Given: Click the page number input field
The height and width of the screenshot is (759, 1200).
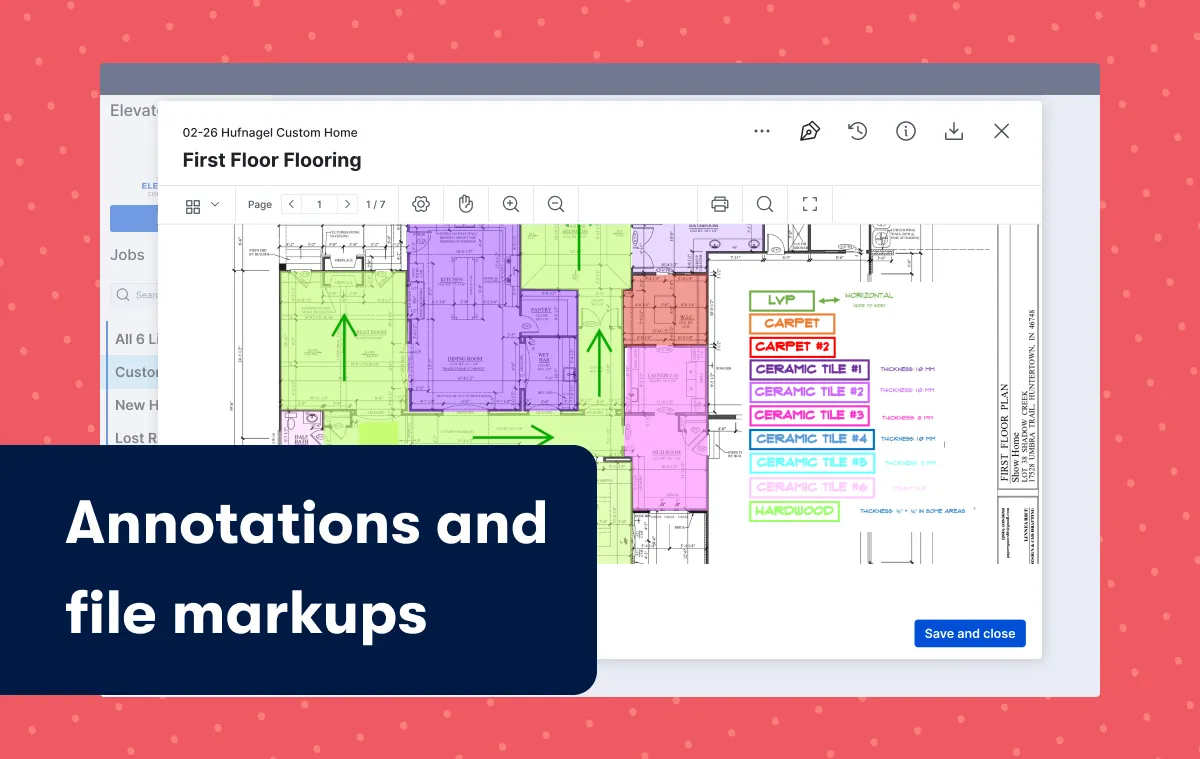Looking at the screenshot, I should click(x=319, y=203).
